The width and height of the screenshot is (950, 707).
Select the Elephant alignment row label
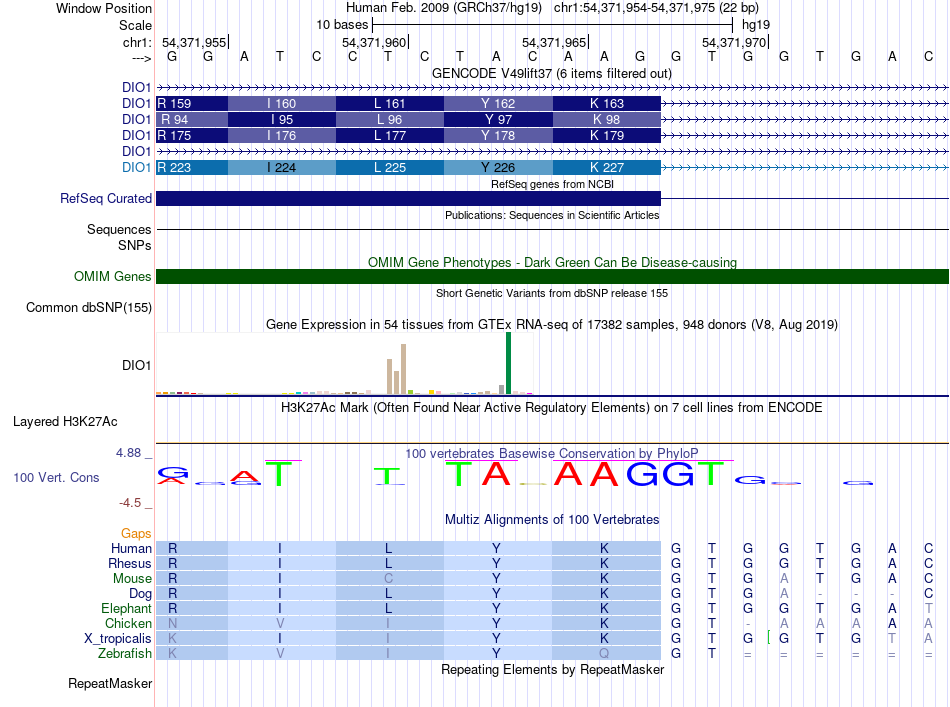(127, 608)
